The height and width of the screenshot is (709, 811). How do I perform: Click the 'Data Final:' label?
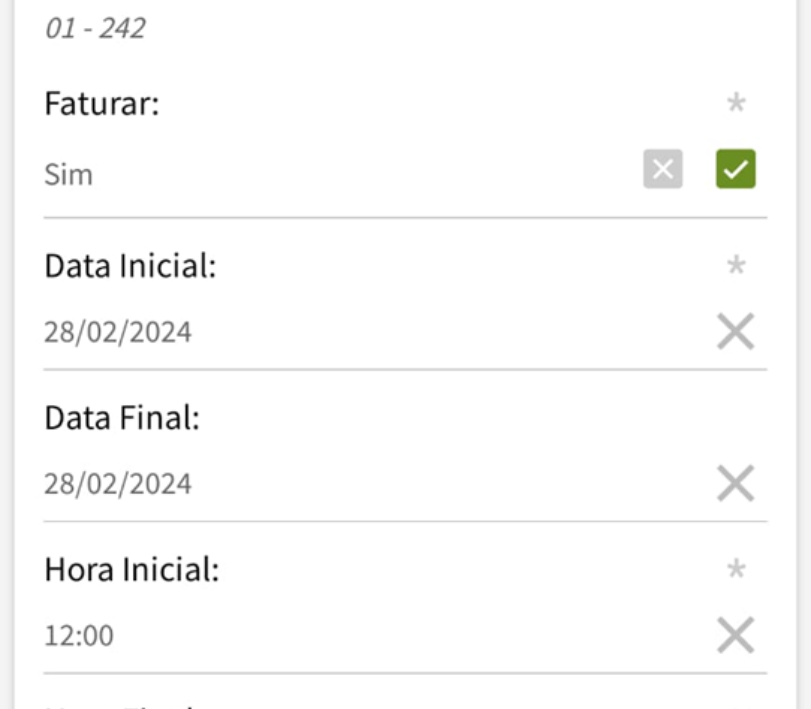click(122, 419)
